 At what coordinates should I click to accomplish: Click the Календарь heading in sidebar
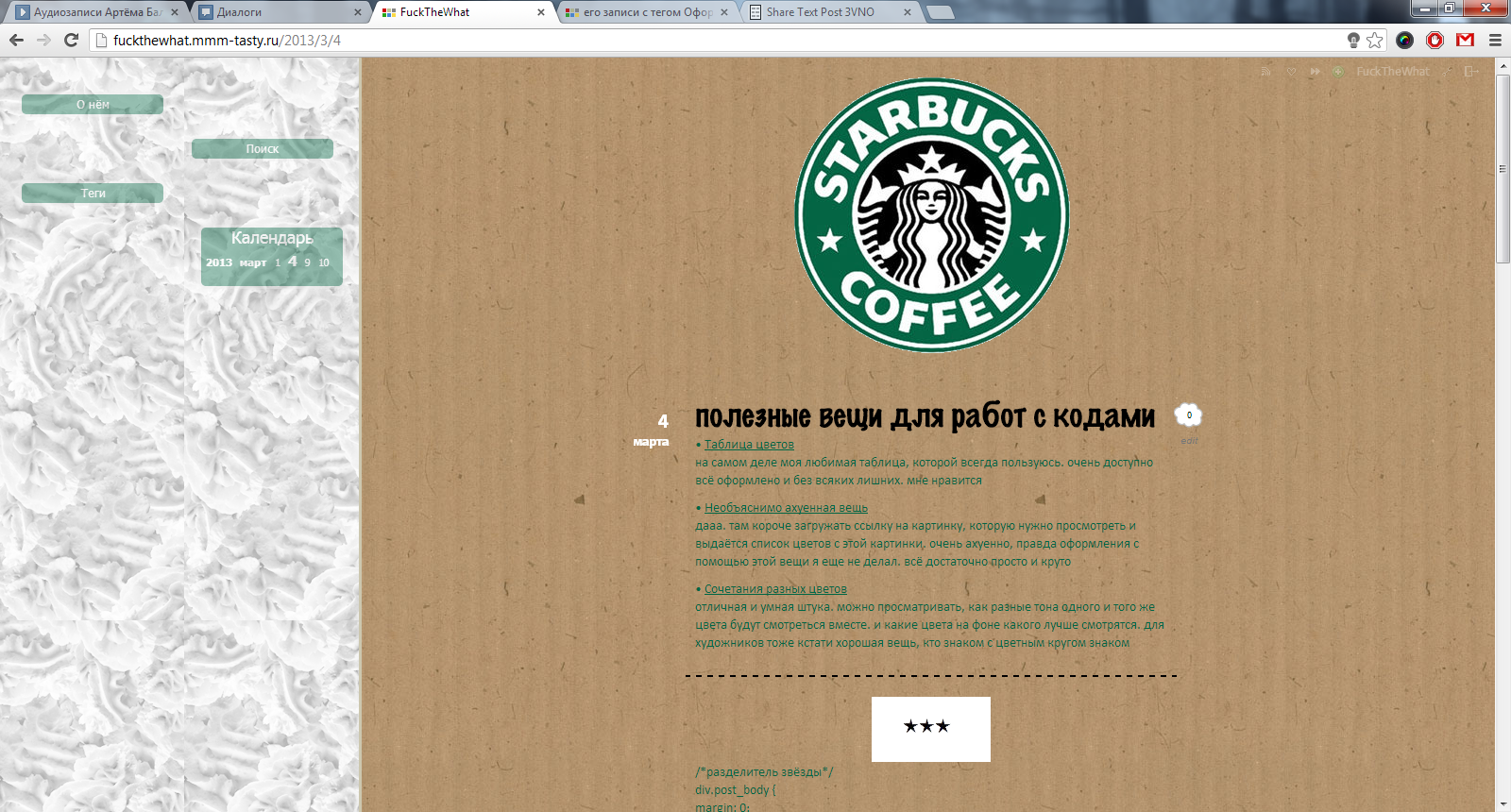(272, 238)
